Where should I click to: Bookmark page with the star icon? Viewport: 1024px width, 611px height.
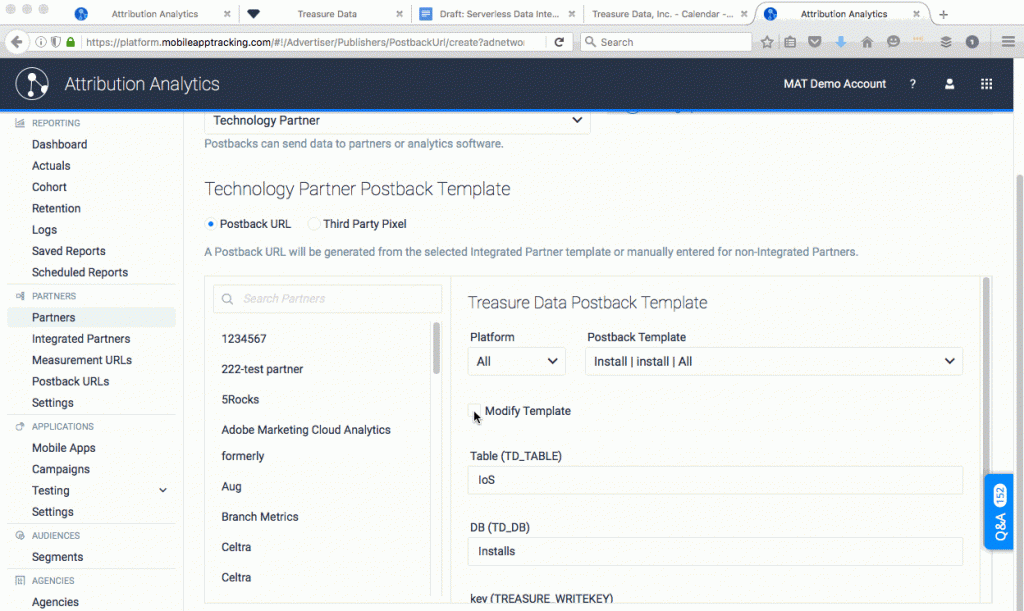click(767, 42)
